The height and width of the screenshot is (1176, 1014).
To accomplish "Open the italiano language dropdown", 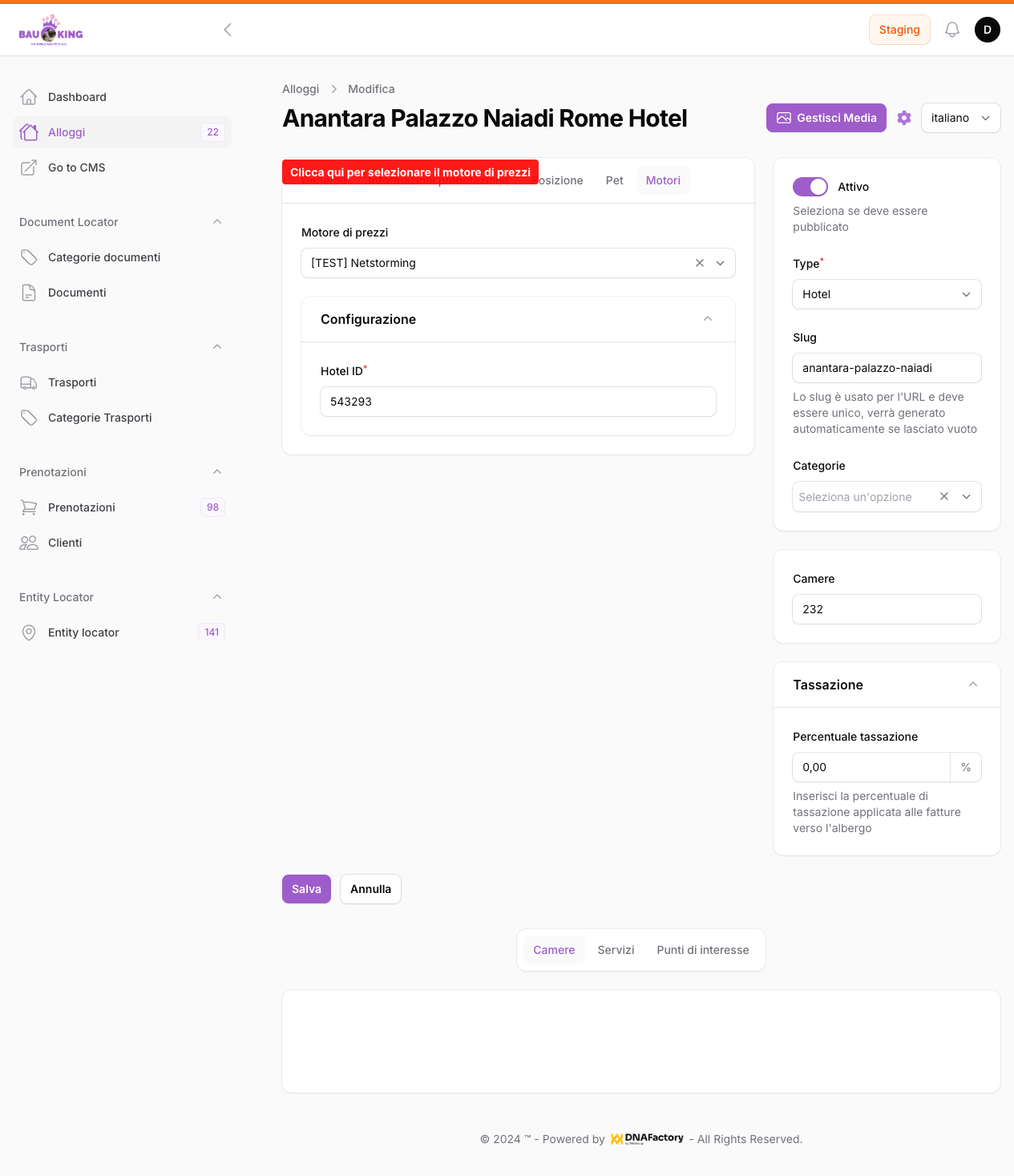I will (960, 118).
